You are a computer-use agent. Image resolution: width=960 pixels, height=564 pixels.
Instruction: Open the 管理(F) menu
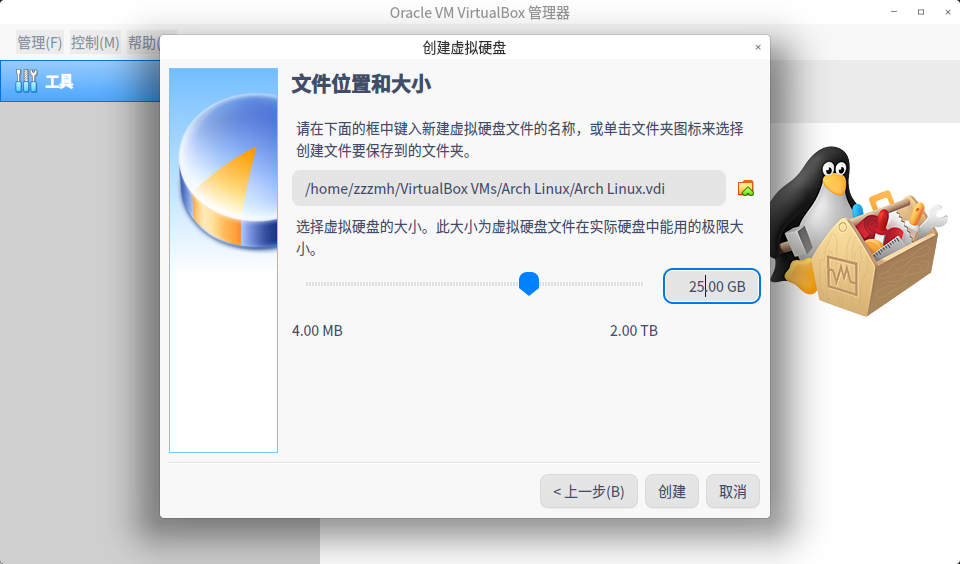pos(40,42)
